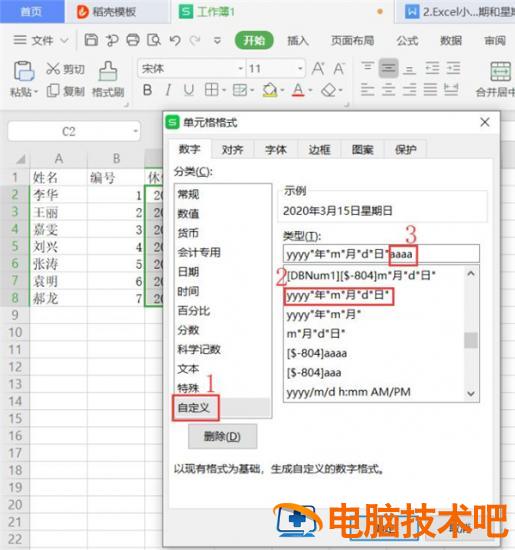Viewport: 515px width, 550px height.
Task: Open the Paste (粘贴) options arrow
Action: [36, 93]
